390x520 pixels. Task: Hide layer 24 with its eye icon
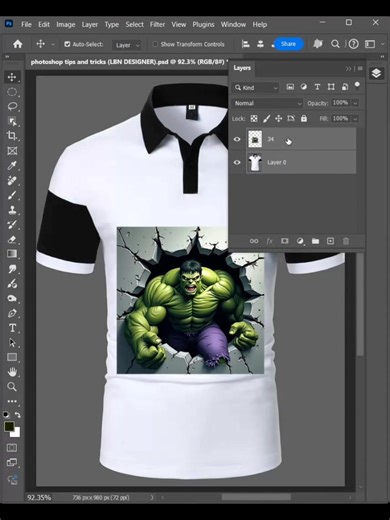(237, 139)
